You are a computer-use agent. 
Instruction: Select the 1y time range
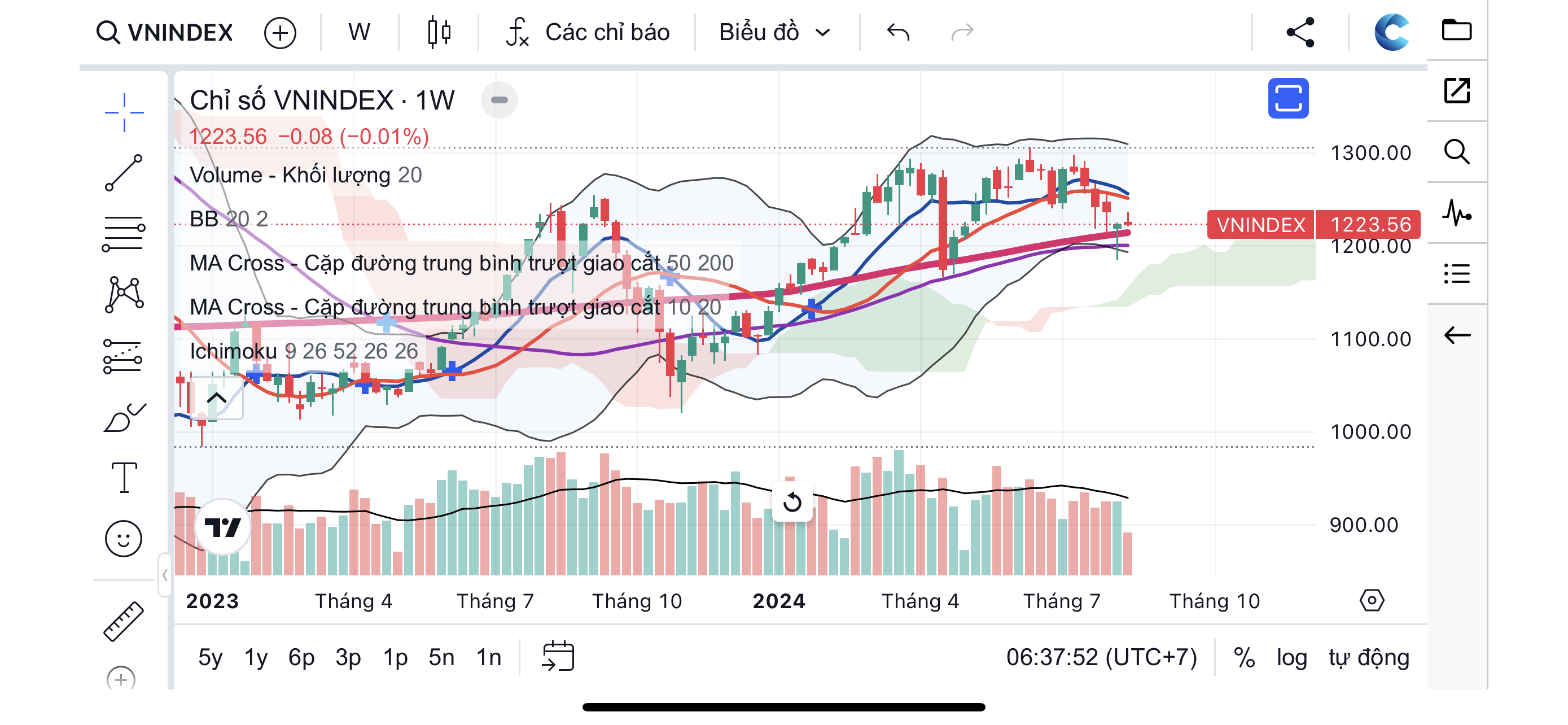point(256,657)
